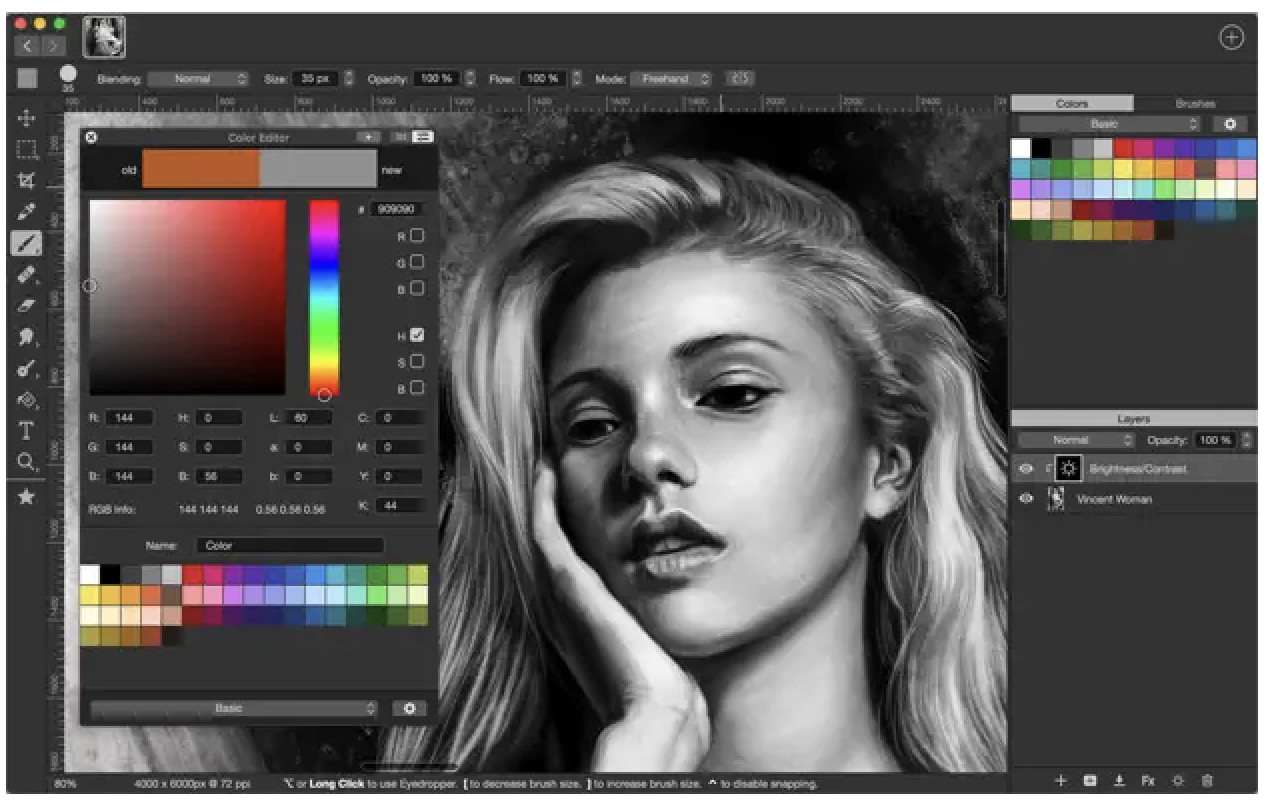Enable the B checkbox below G
Screen dimensions: 1270x810
(x=416, y=288)
